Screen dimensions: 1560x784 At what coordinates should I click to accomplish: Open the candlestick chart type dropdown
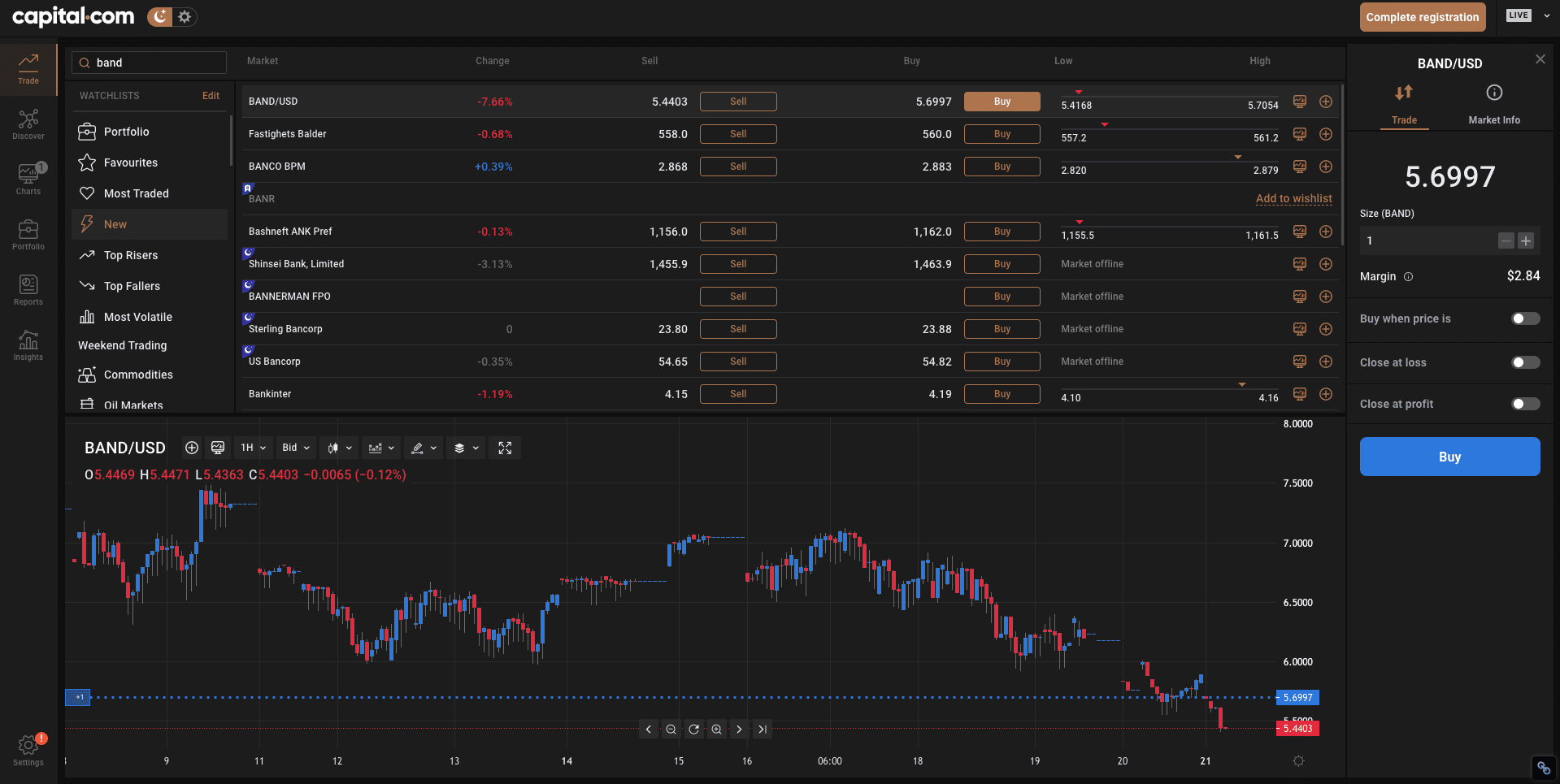coord(340,448)
